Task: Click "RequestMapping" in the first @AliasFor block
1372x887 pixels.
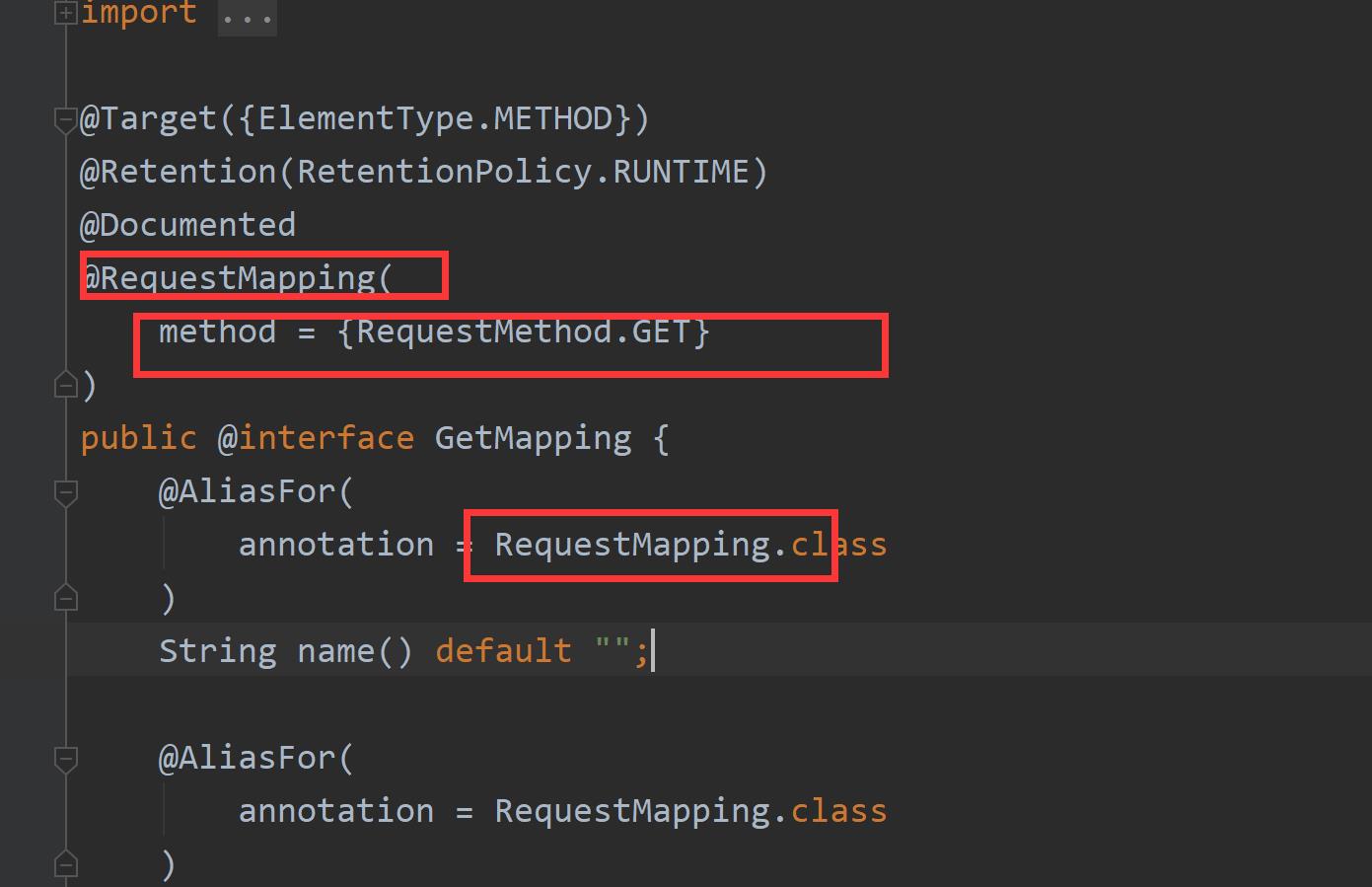Action: coord(632,545)
